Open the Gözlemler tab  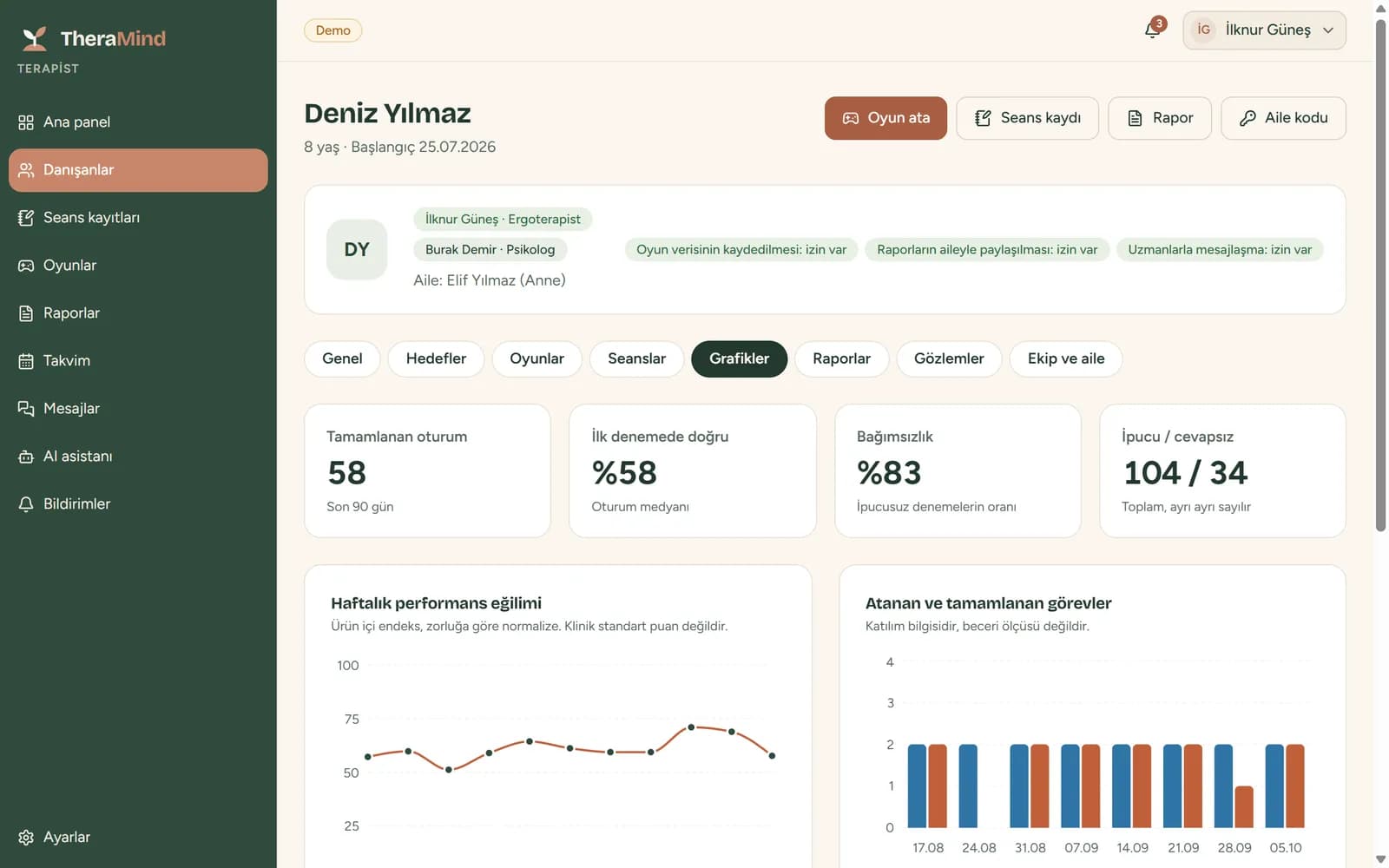(x=949, y=359)
